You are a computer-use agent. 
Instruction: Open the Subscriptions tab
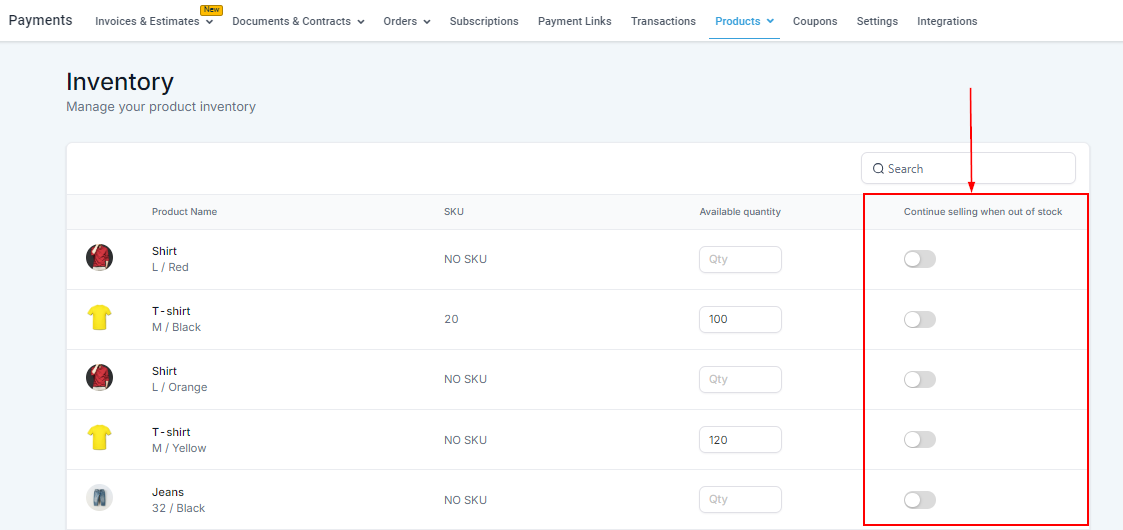[484, 21]
